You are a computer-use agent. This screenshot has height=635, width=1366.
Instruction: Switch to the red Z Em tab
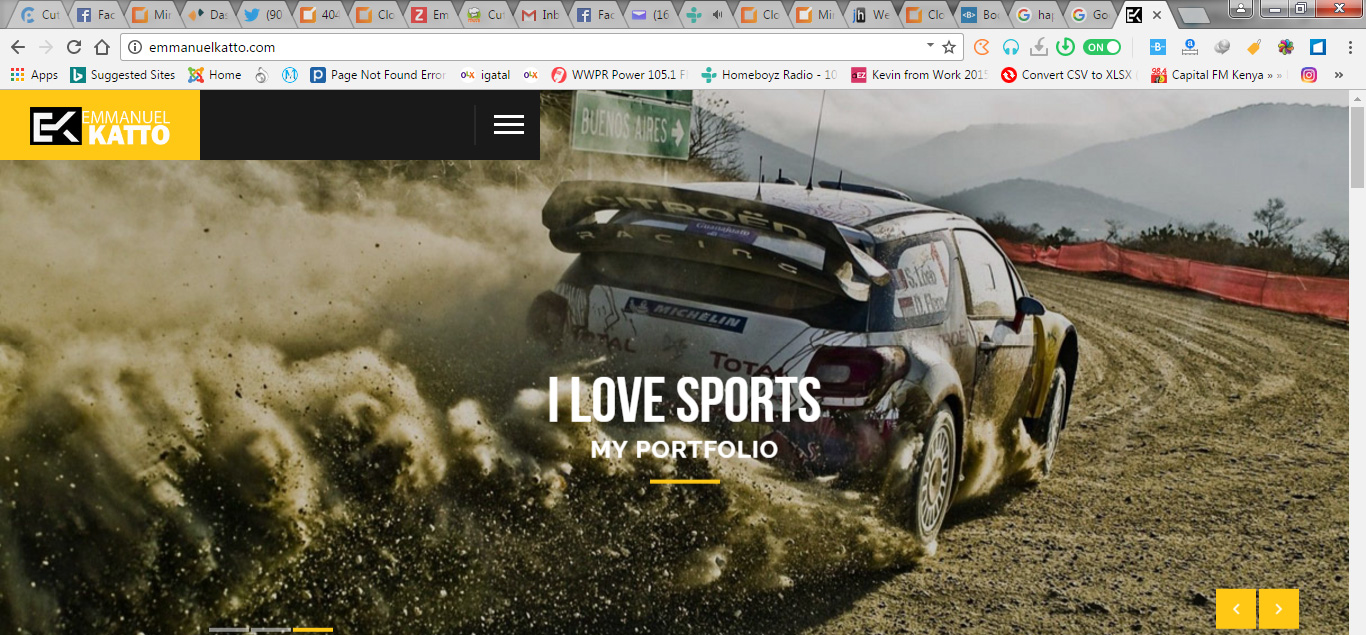point(430,15)
